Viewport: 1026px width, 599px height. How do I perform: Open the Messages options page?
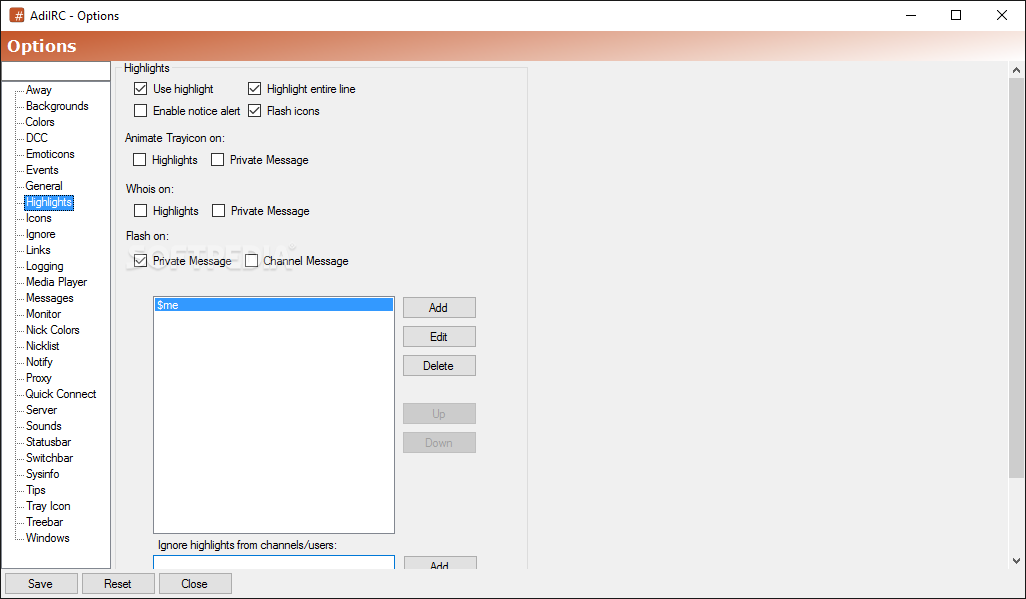[50, 298]
